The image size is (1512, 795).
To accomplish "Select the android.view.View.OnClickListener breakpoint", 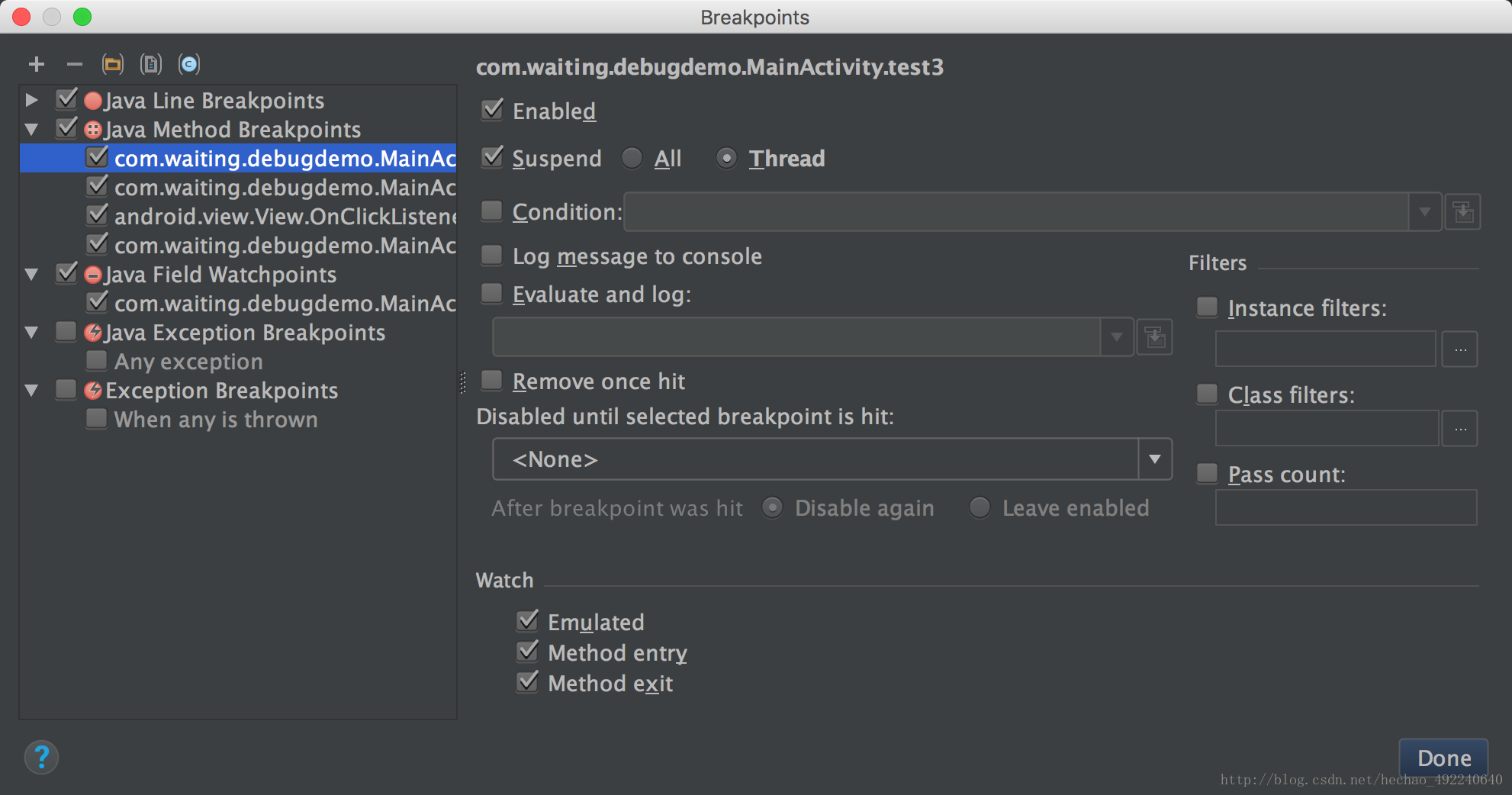I will click(x=284, y=217).
